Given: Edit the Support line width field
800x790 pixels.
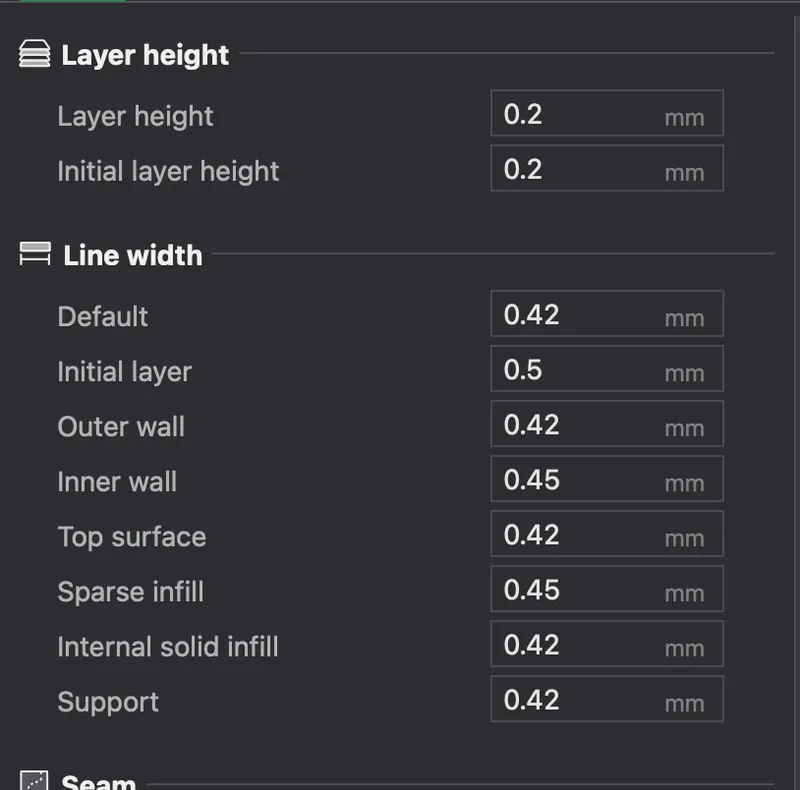Looking at the screenshot, I should click(x=607, y=699).
